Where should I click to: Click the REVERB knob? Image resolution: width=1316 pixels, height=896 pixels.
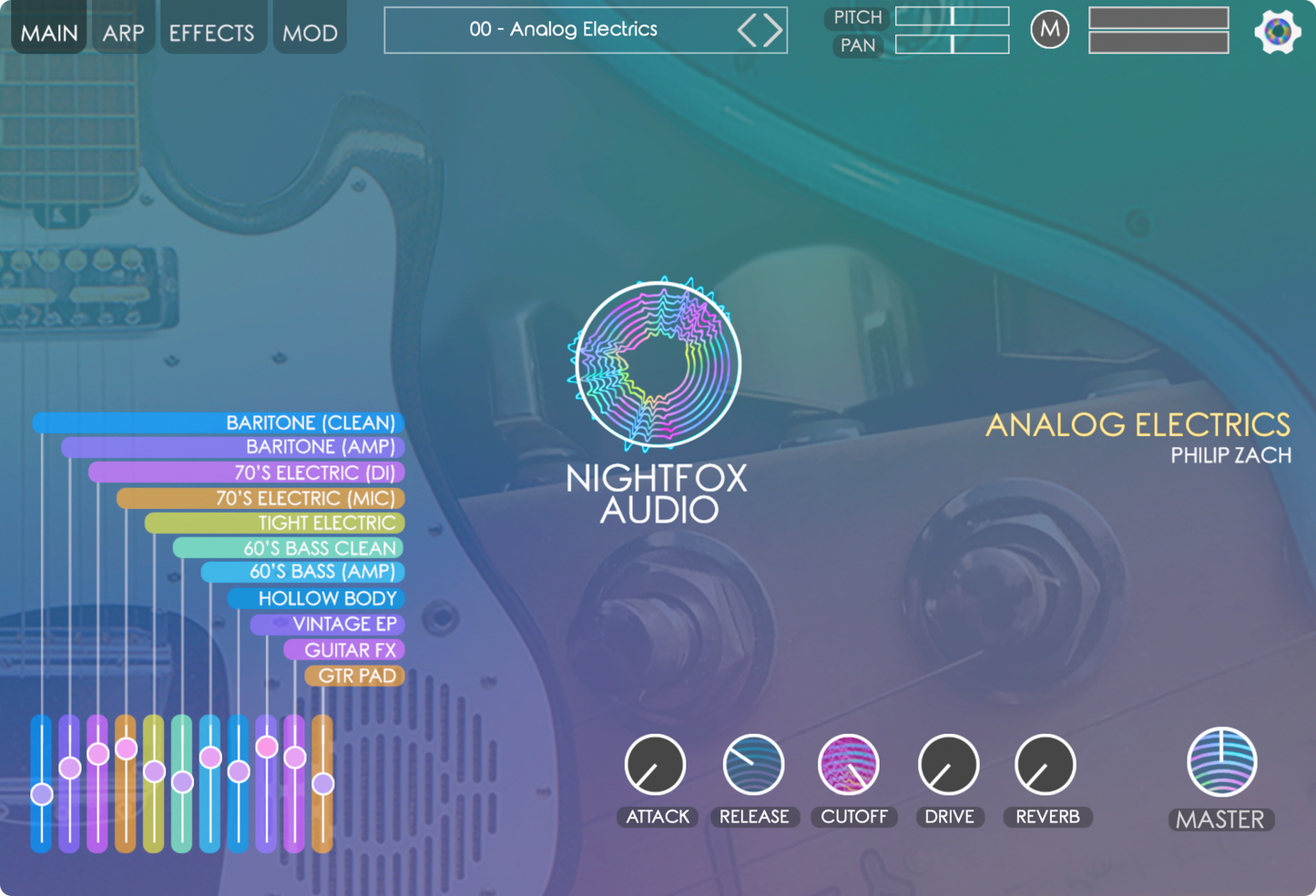(x=1046, y=765)
